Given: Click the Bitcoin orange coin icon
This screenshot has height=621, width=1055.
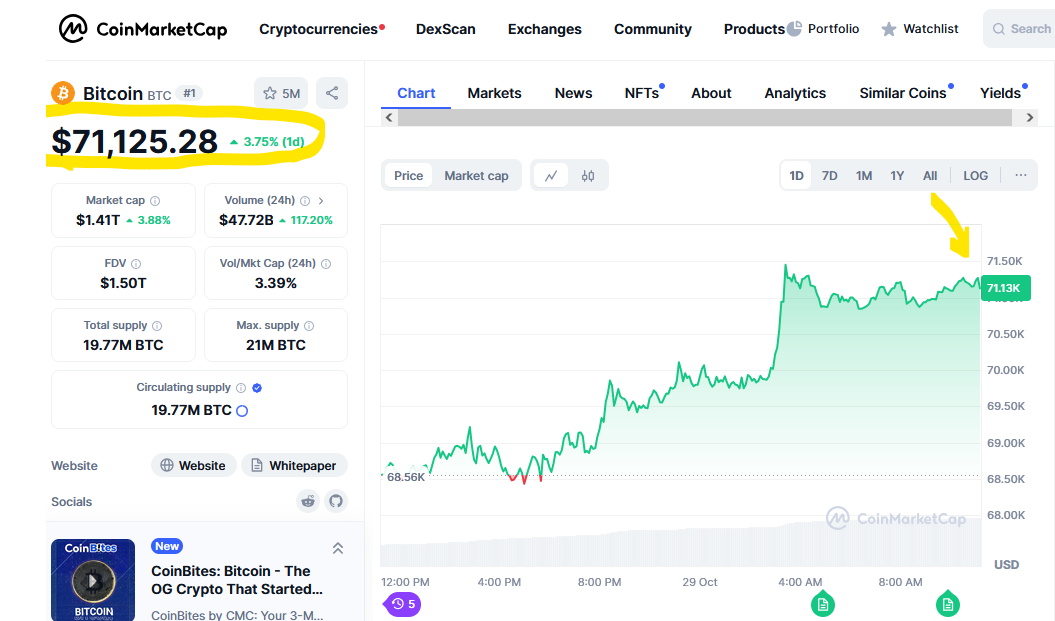Looking at the screenshot, I should [x=63, y=93].
